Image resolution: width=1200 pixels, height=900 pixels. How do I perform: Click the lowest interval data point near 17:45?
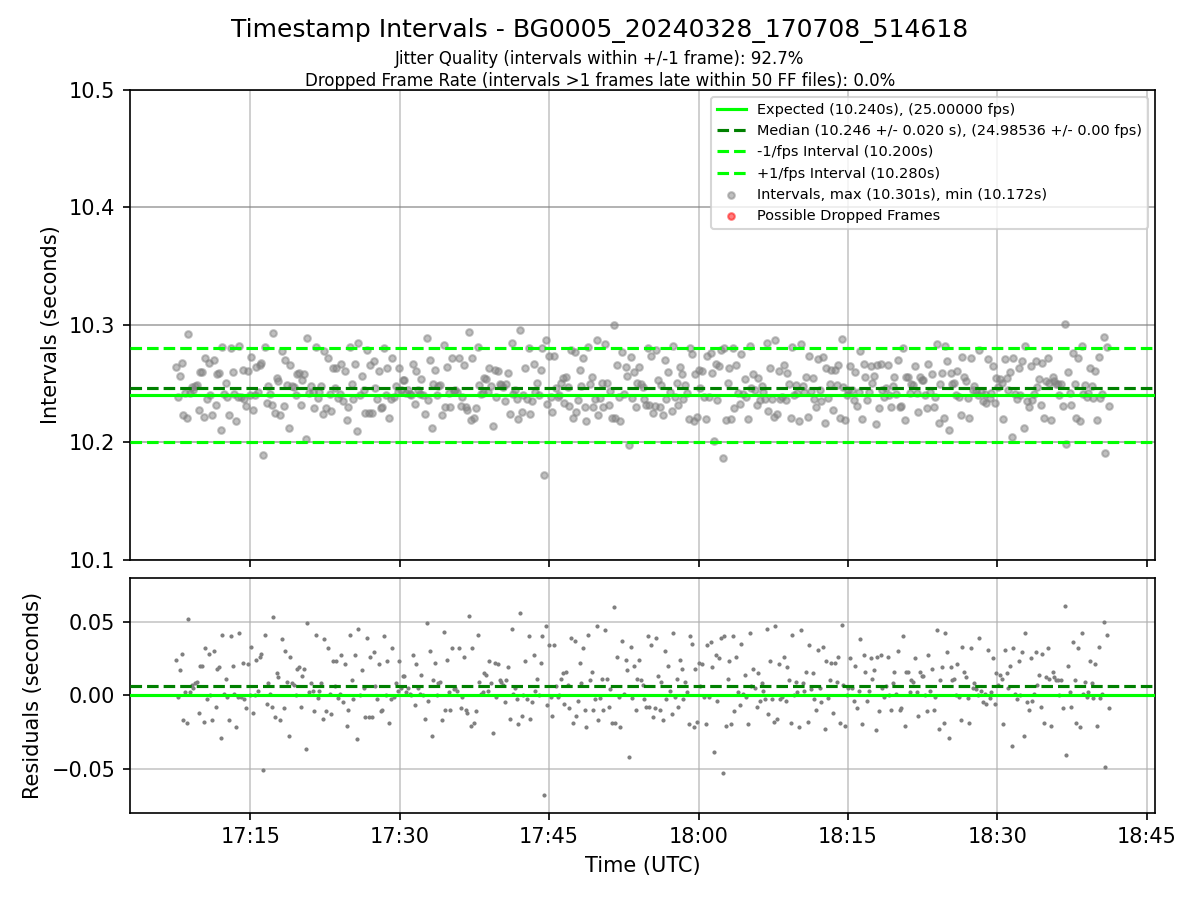(x=544, y=475)
